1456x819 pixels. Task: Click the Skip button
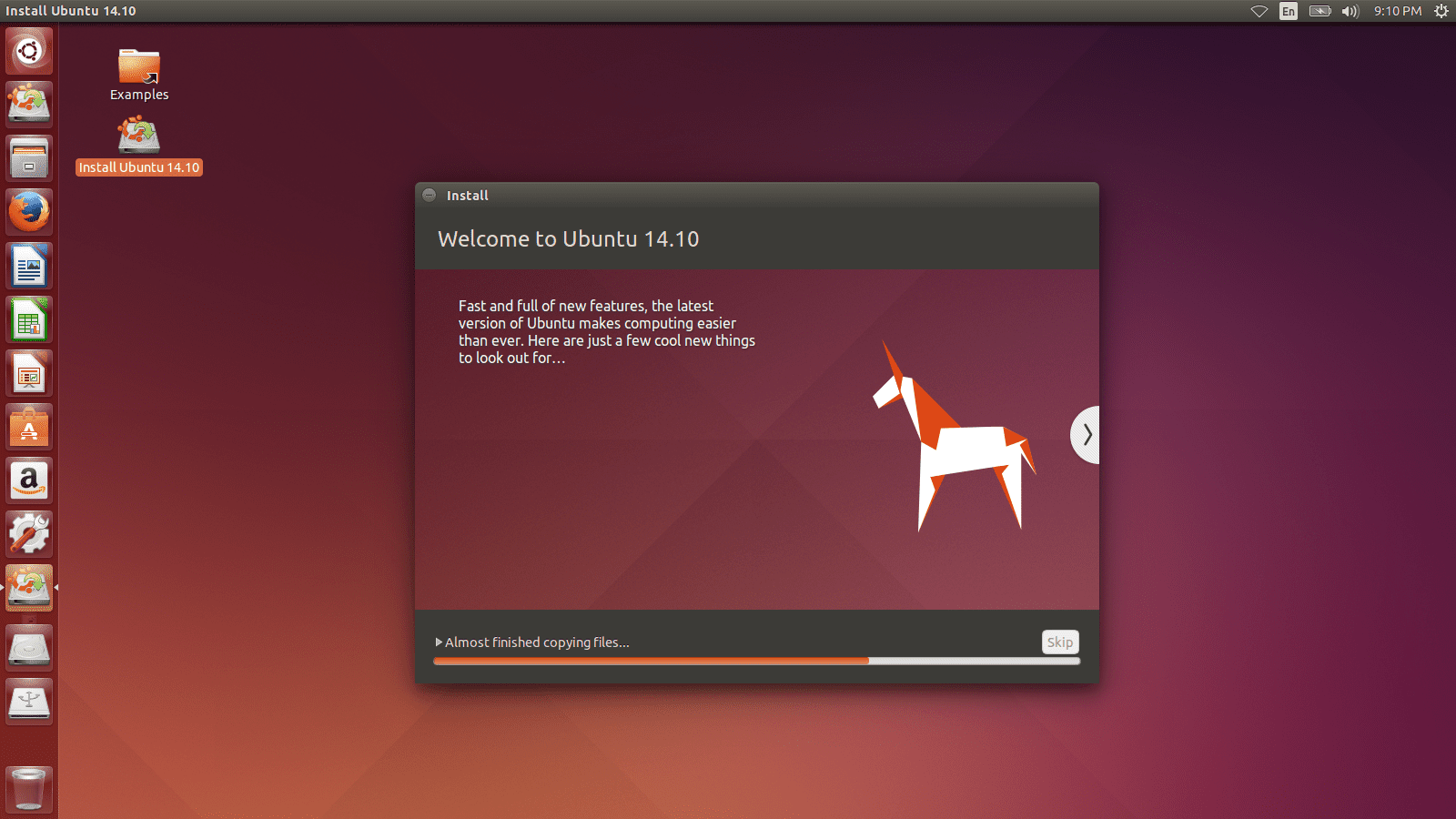[x=1060, y=642]
